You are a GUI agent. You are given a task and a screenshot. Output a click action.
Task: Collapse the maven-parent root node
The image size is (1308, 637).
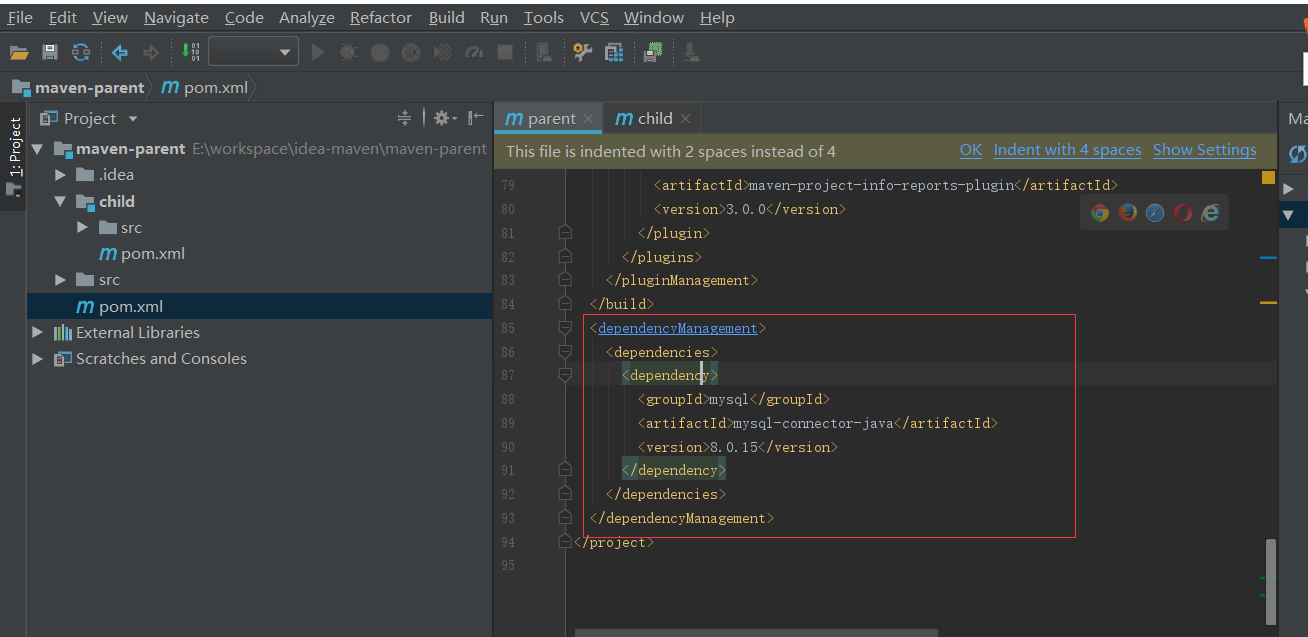point(38,149)
